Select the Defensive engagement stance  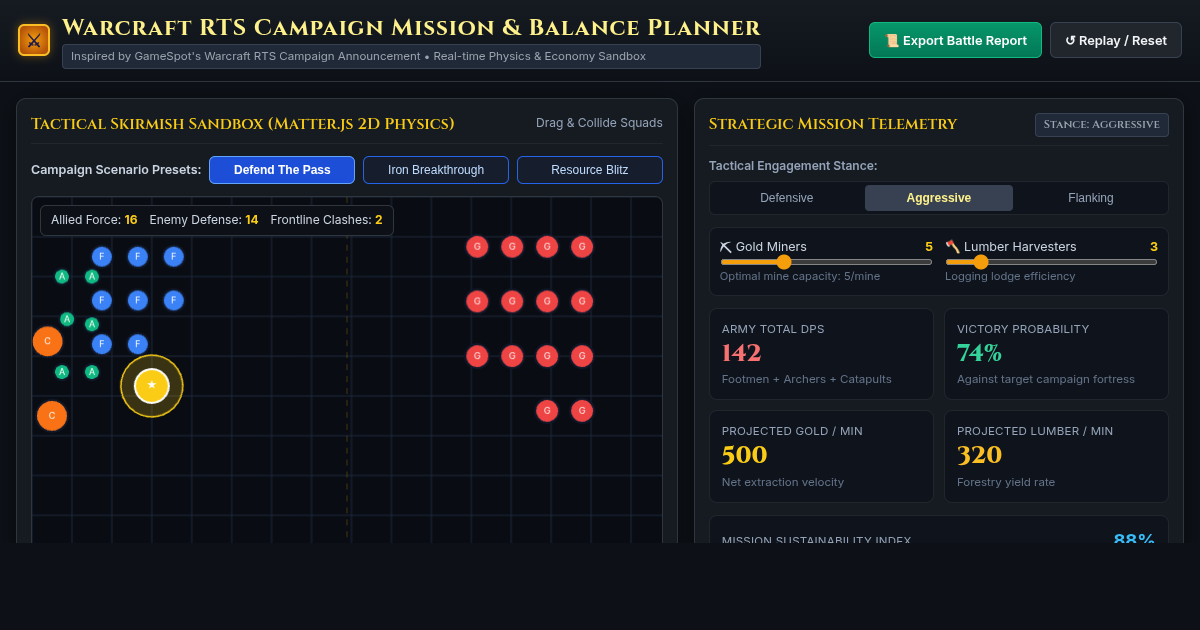coord(787,198)
